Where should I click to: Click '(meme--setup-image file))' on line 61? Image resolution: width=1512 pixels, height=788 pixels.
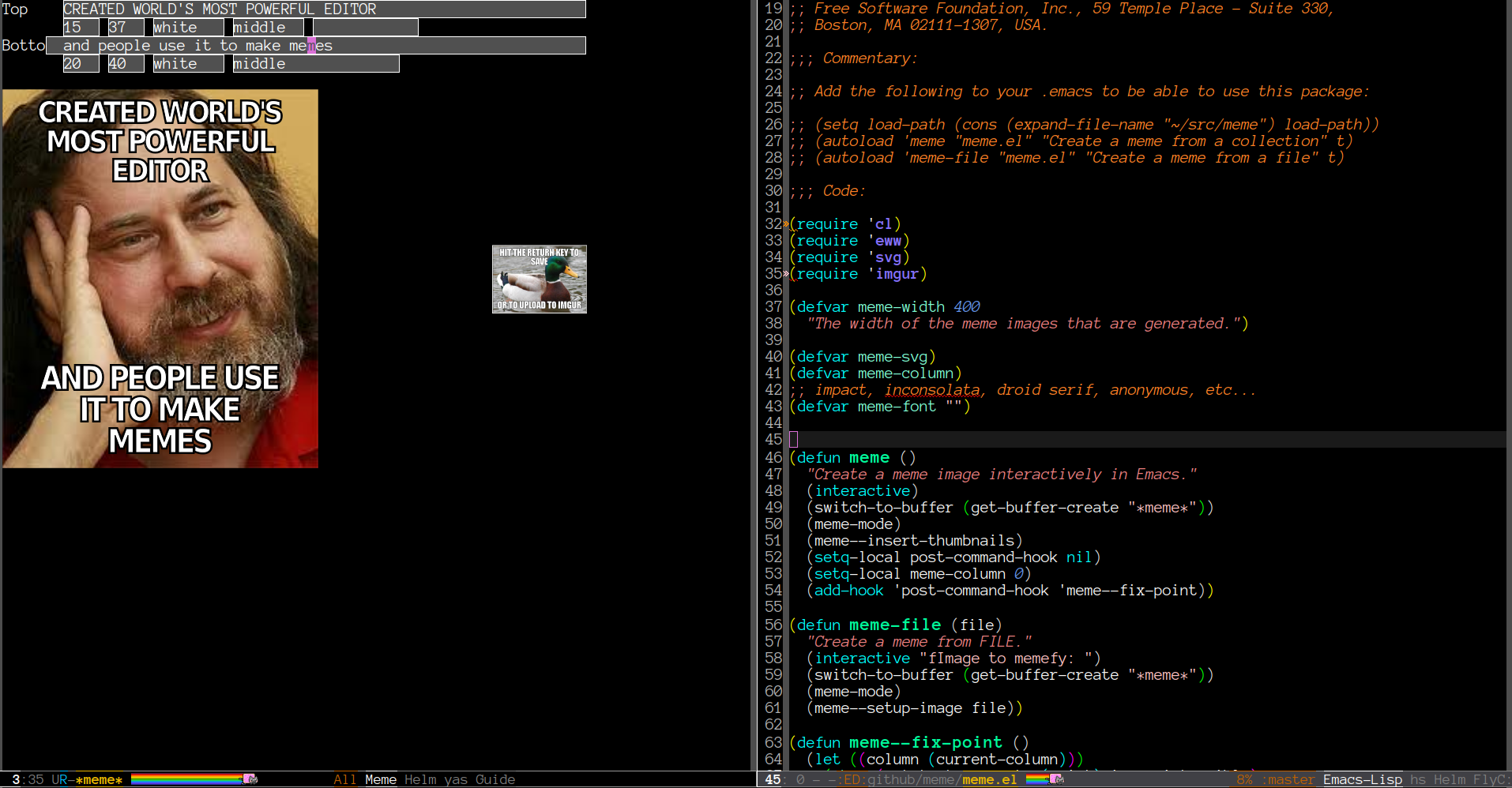[x=915, y=708]
